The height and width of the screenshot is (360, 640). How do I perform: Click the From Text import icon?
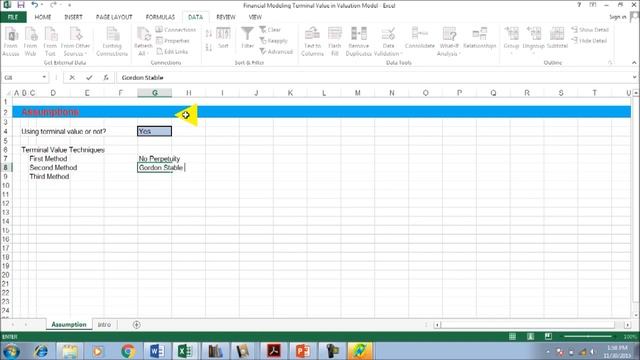[x=50, y=42]
